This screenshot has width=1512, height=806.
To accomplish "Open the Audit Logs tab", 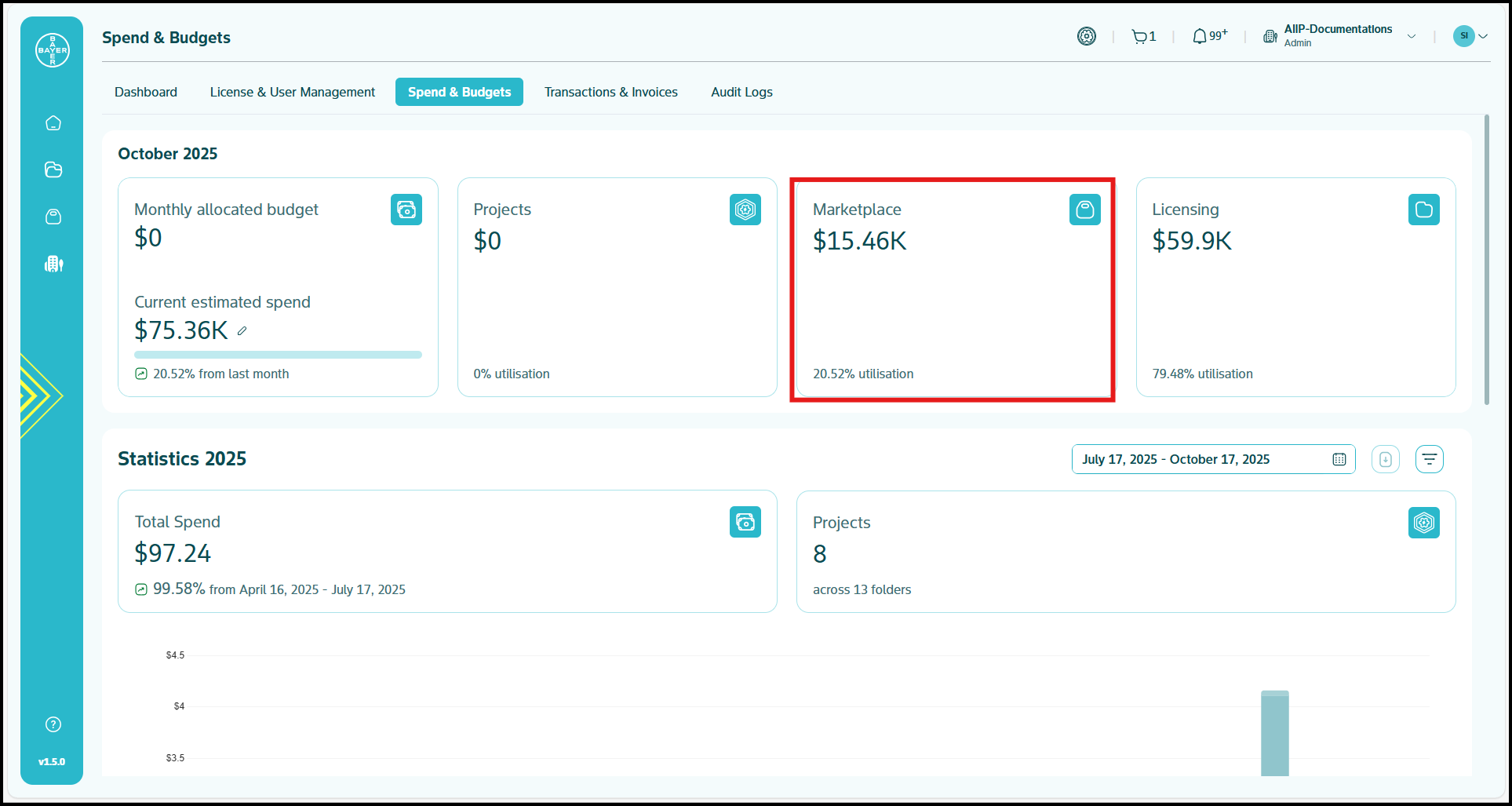I will click(x=741, y=92).
